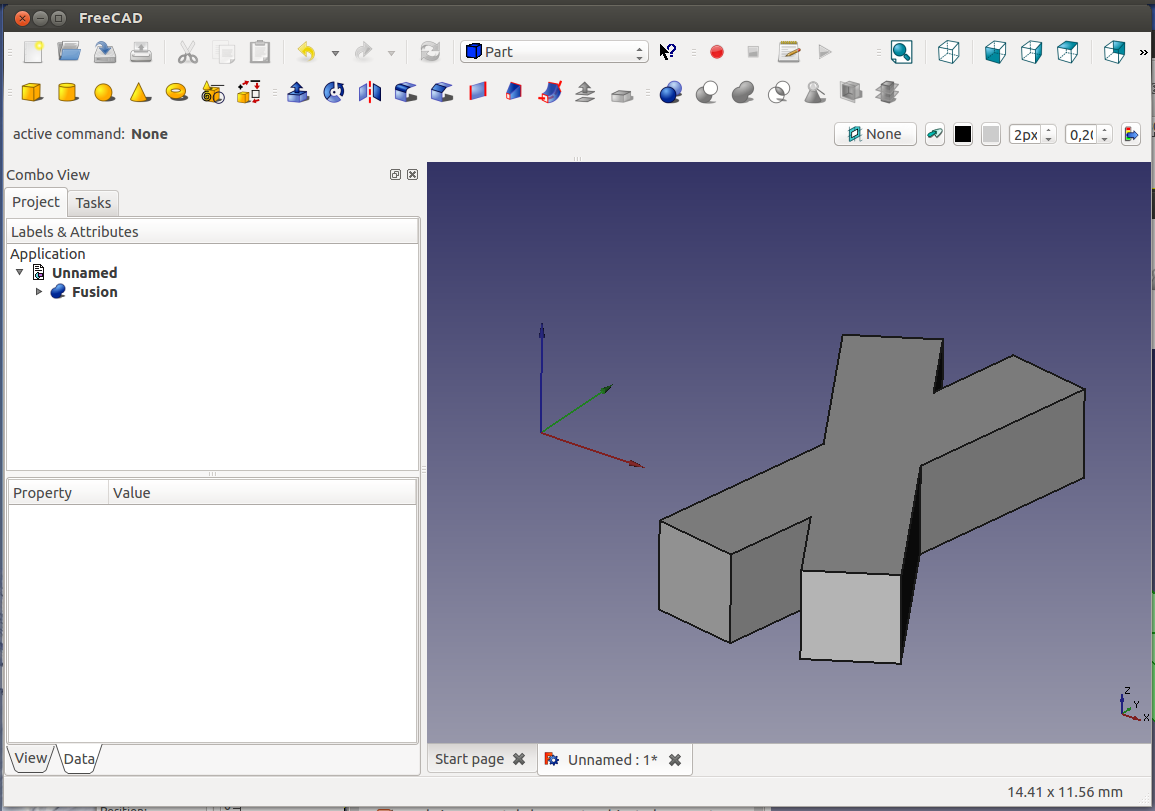Viewport: 1155px width, 811px height.
Task: Add a torus solid
Action: point(176,93)
